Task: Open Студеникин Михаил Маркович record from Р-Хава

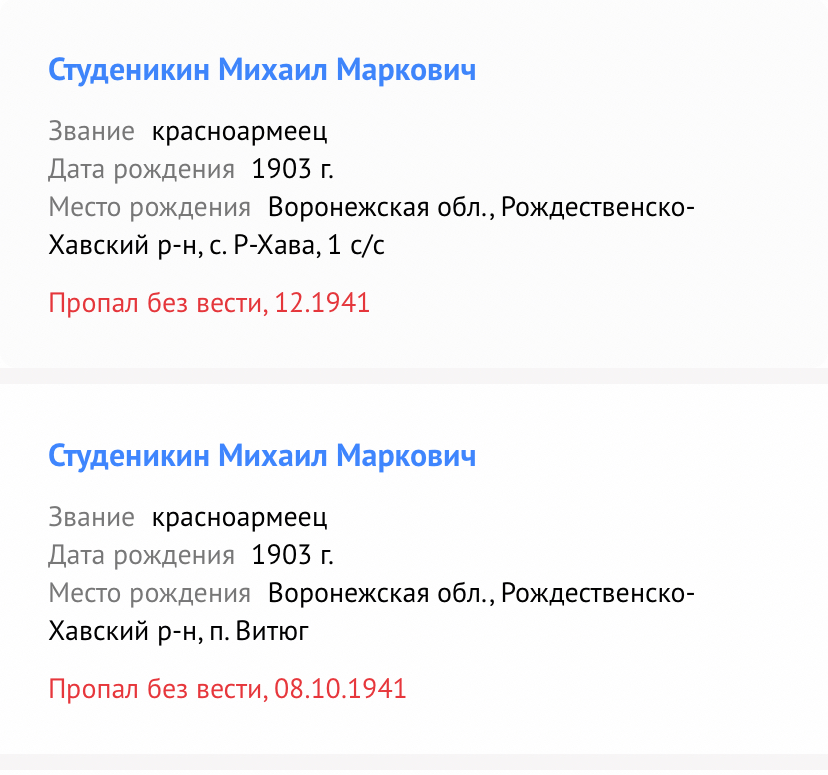Action: point(262,71)
